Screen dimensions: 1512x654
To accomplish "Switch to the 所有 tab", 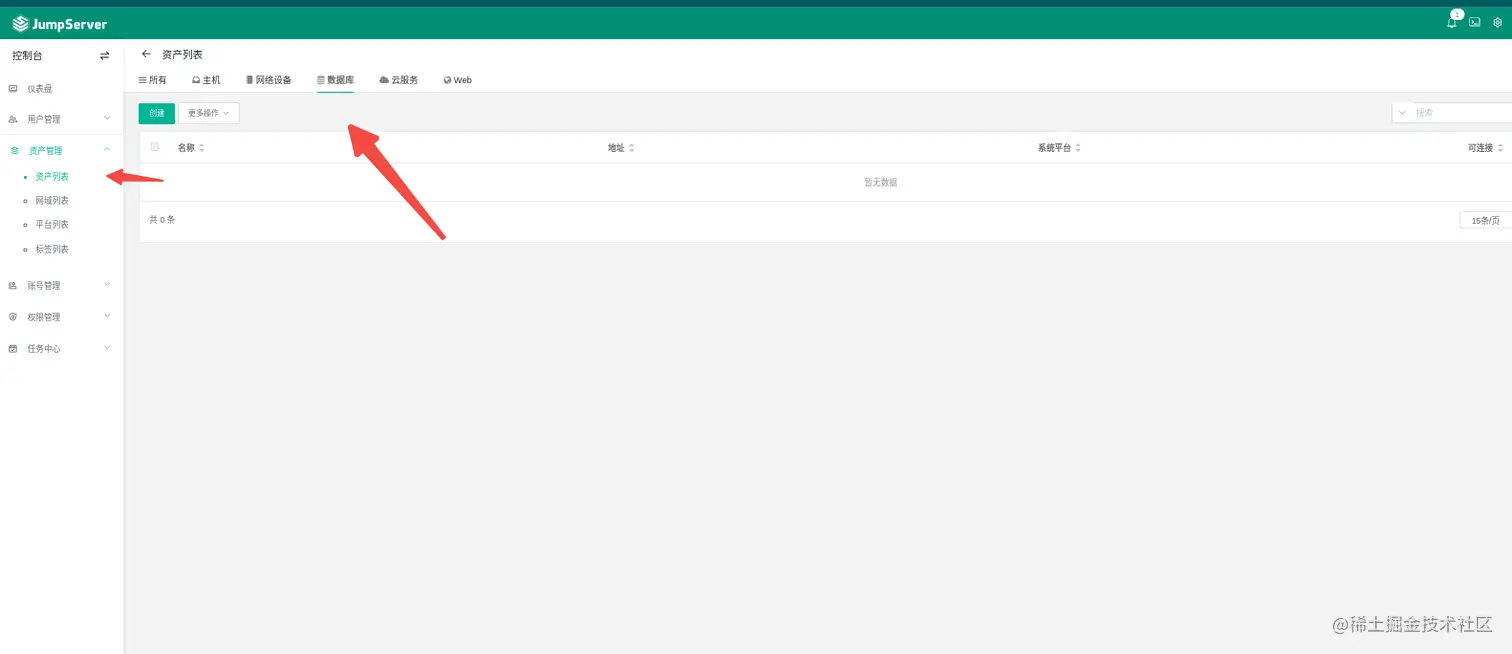I will click(x=153, y=80).
